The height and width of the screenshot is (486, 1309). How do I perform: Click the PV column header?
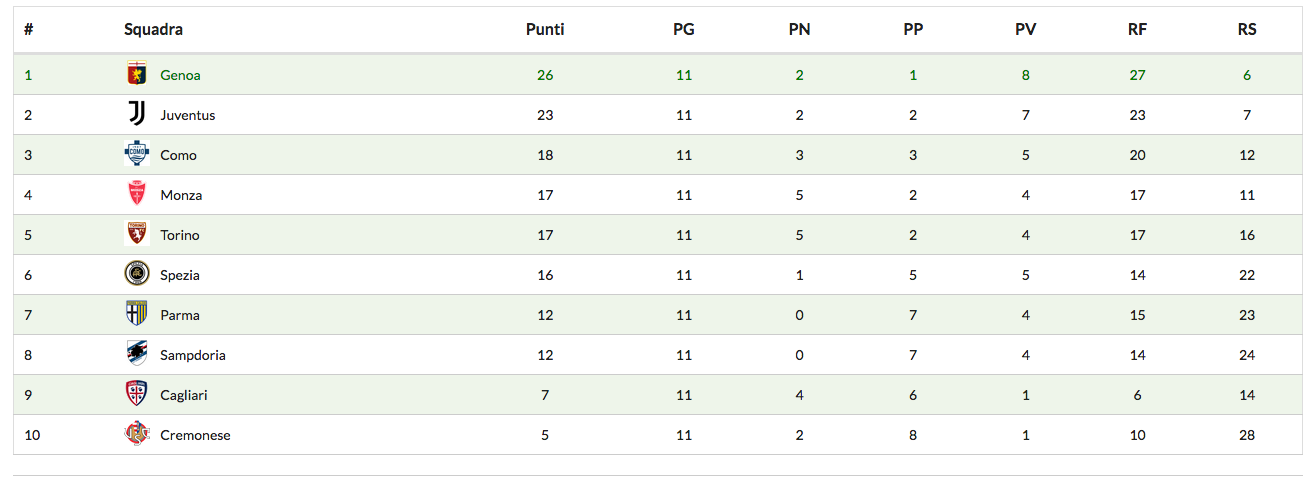pos(1025,29)
